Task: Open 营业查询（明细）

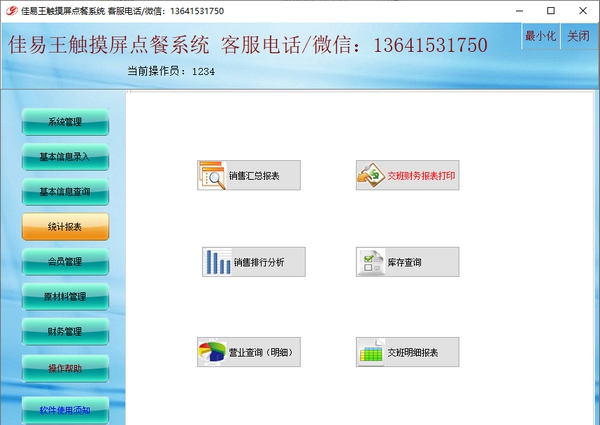Action: click(x=249, y=352)
